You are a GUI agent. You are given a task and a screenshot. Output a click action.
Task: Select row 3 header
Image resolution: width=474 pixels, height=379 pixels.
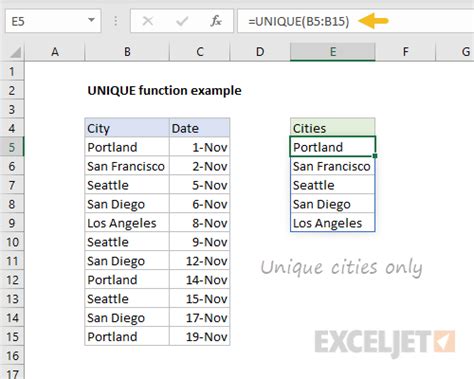[x=12, y=109]
